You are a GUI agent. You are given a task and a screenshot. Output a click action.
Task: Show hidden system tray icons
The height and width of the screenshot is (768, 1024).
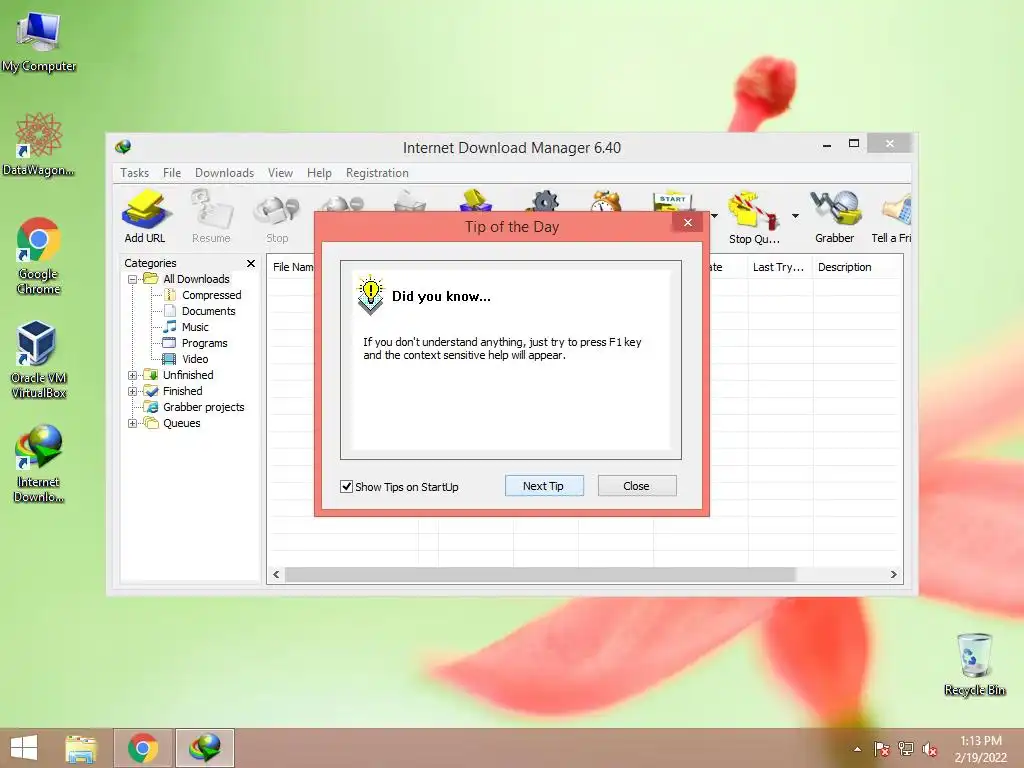click(857, 749)
